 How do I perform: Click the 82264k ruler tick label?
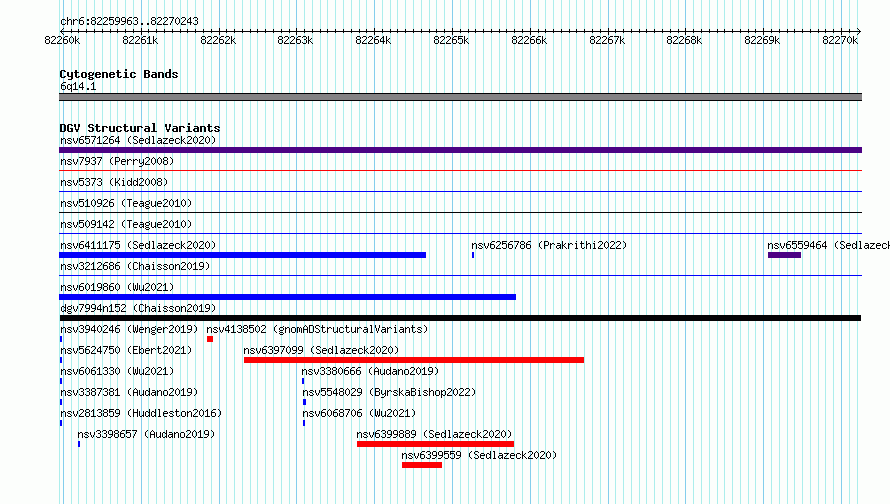[x=373, y=40]
